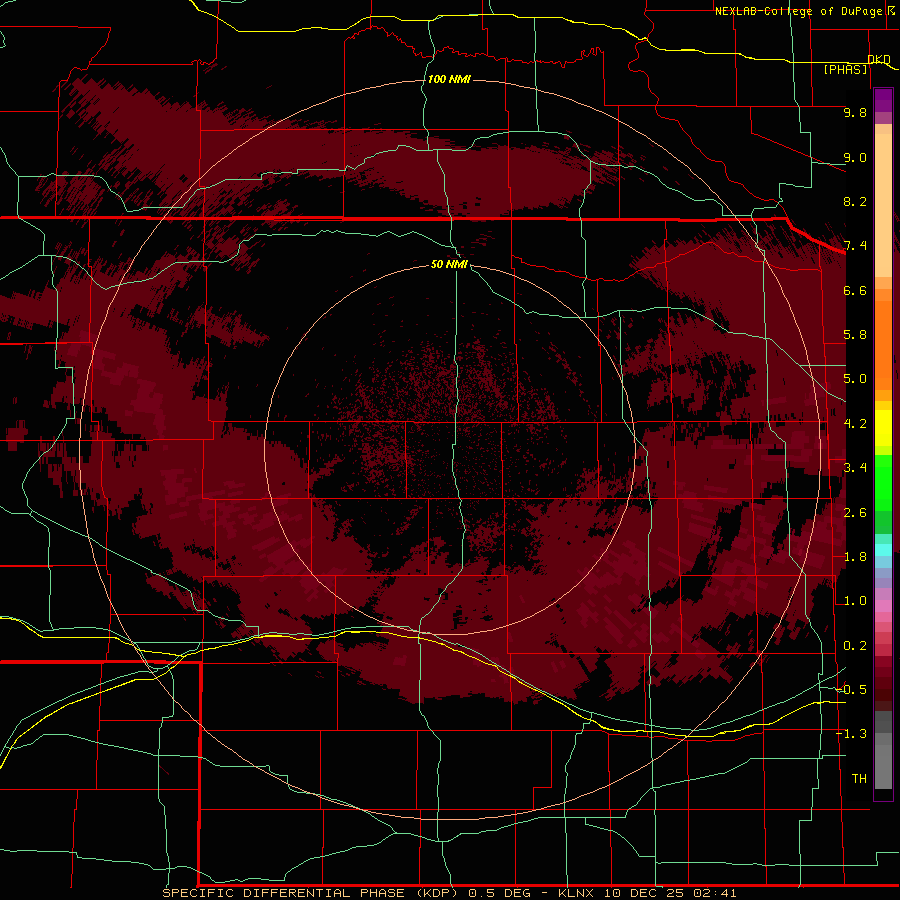Image resolution: width=900 pixels, height=900 pixels.
Task: Click the 5.0 legend value
Action: pos(855,379)
